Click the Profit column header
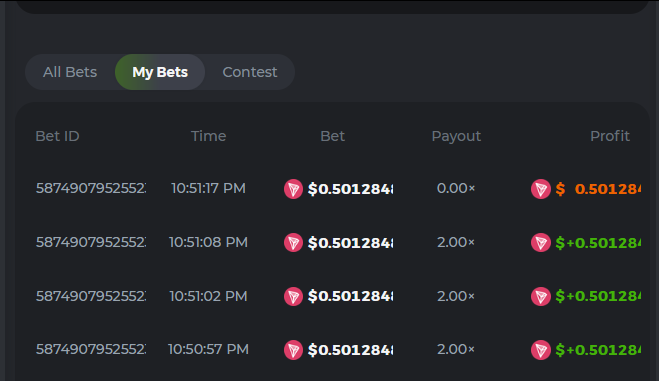659x381 pixels. 610,136
